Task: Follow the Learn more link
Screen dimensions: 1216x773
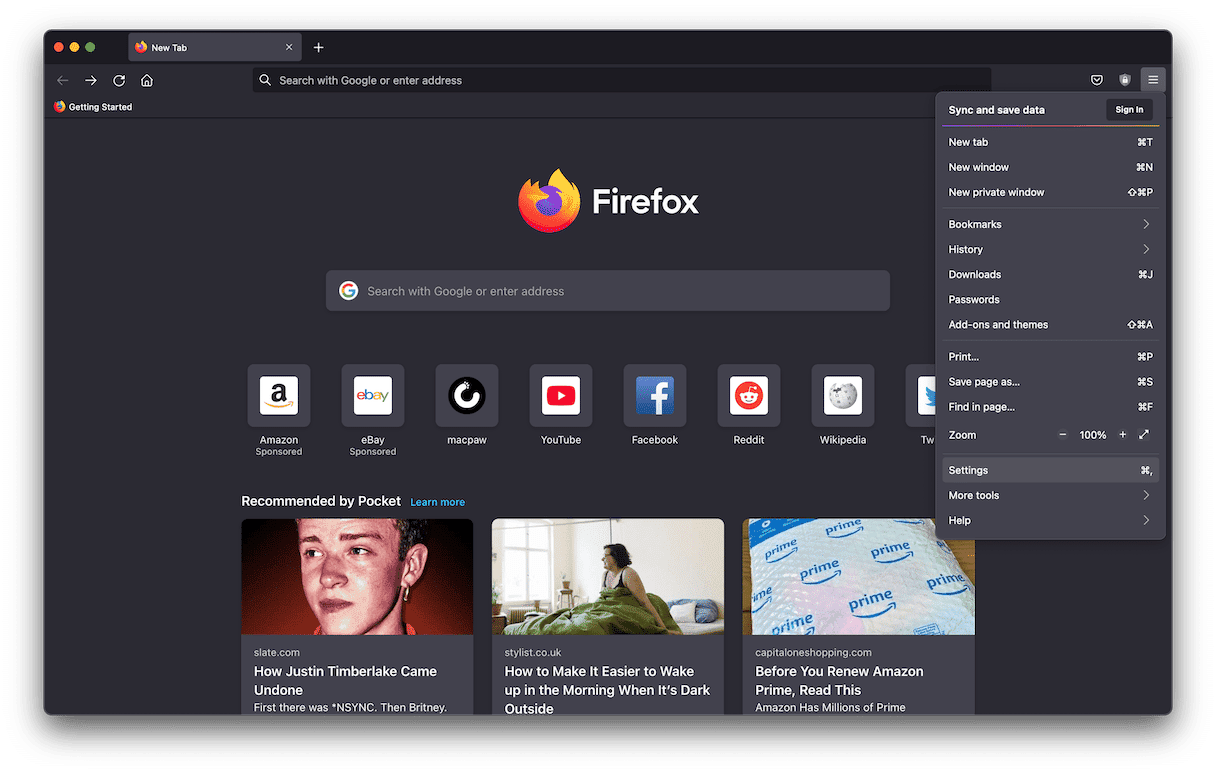Action: tap(437, 502)
